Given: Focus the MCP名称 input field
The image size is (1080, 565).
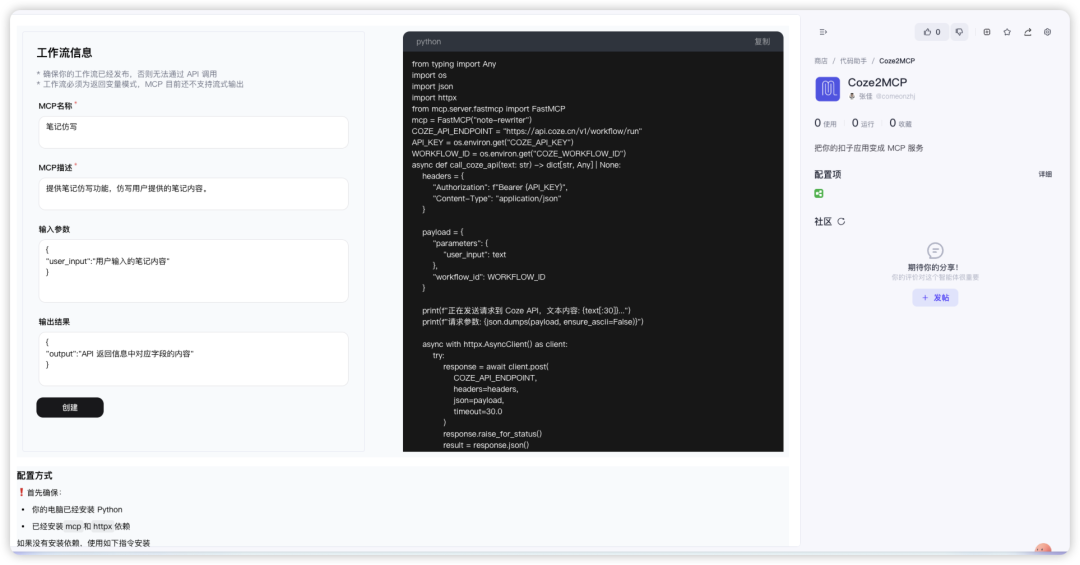Looking at the screenshot, I should coord(194,132).
